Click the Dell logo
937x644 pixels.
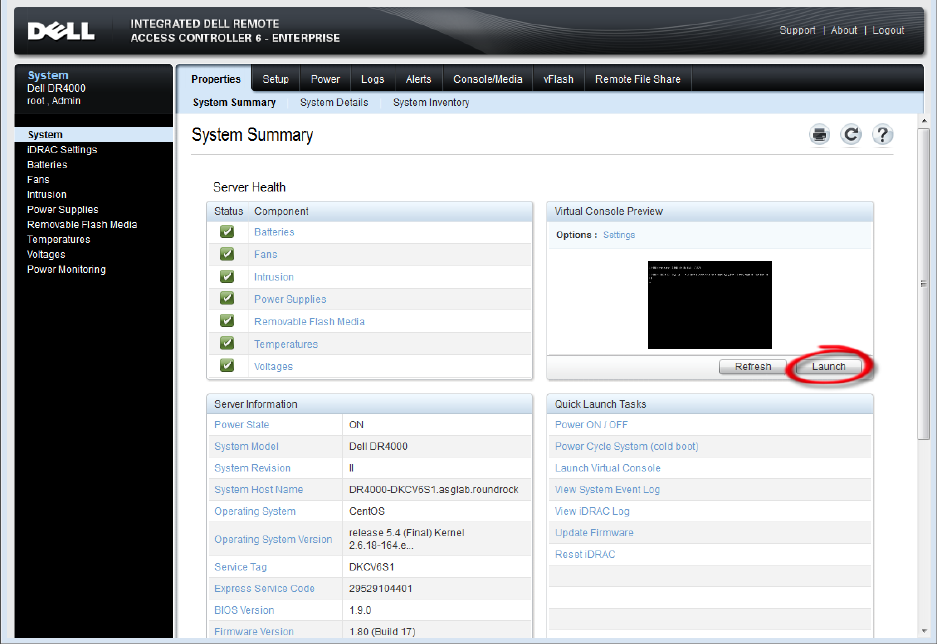[x=61, y=30]
